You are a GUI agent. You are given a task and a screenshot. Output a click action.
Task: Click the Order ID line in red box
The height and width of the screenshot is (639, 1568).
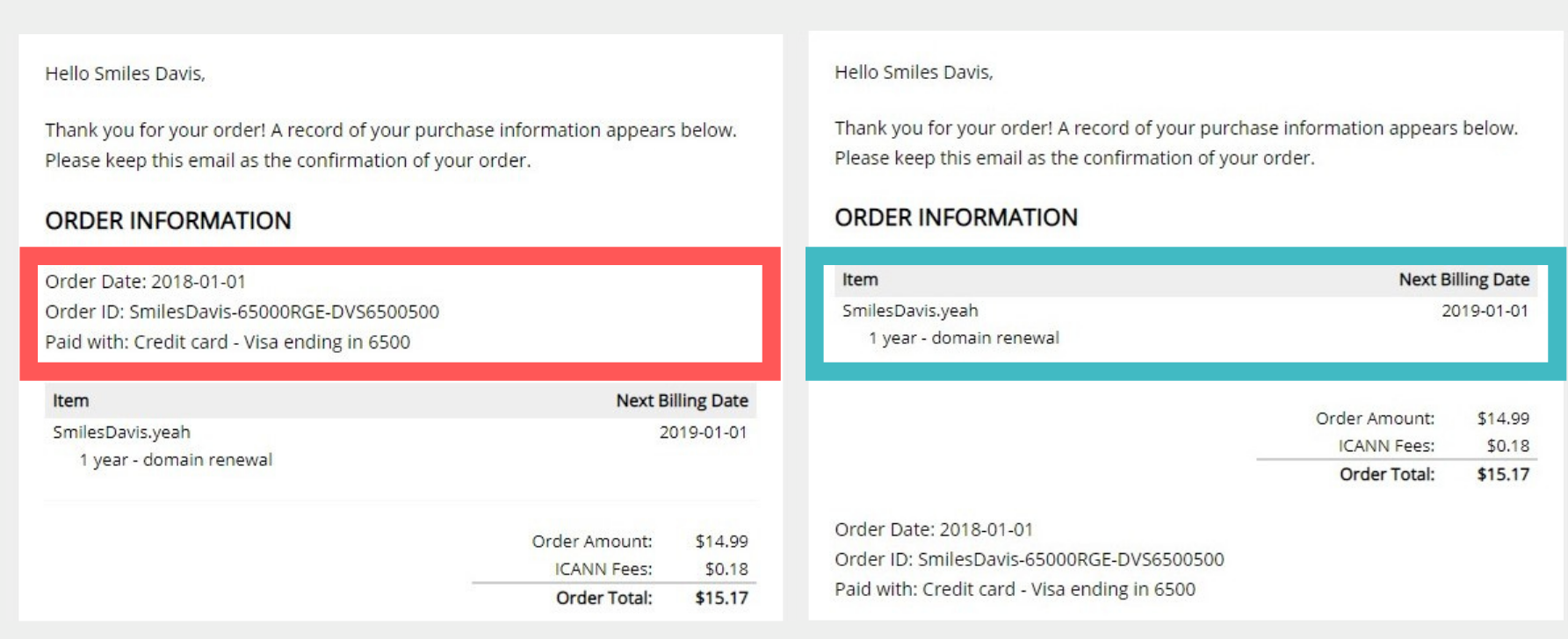click(242, 312)
